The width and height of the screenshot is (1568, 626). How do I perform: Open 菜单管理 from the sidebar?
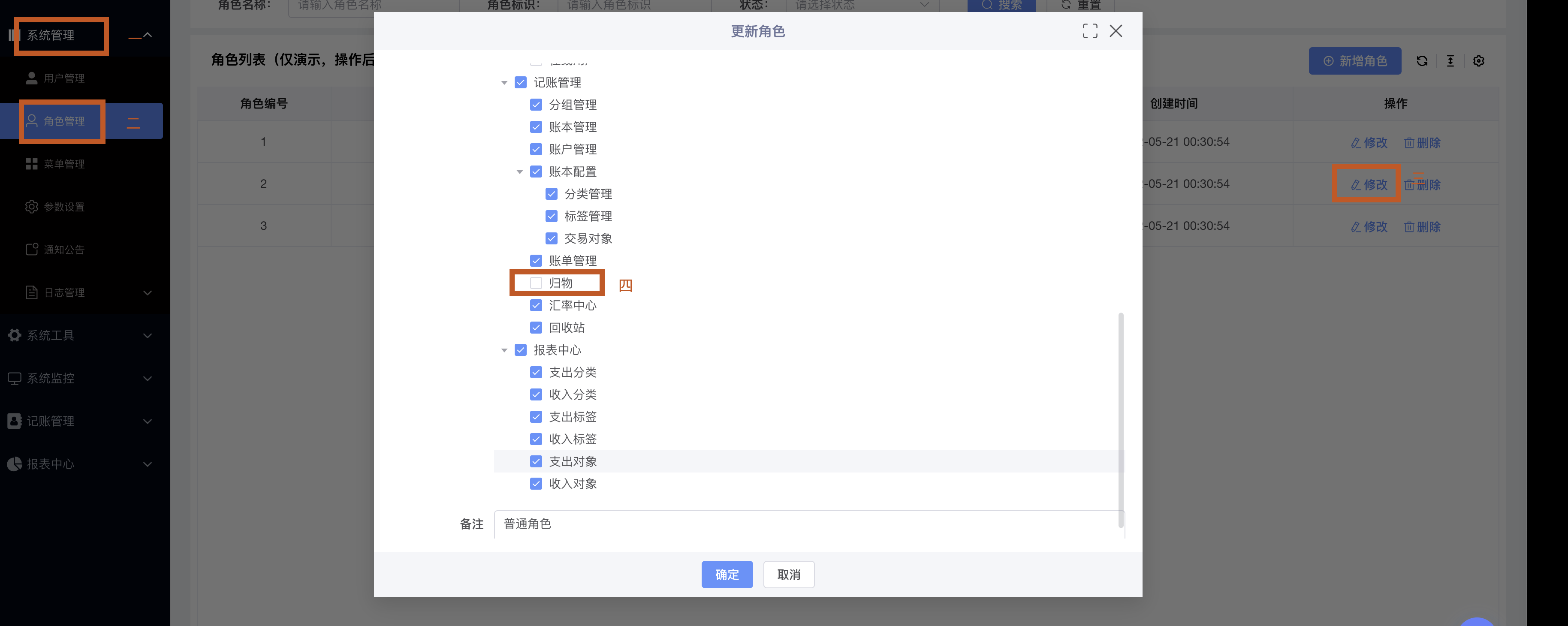point(63,164)
